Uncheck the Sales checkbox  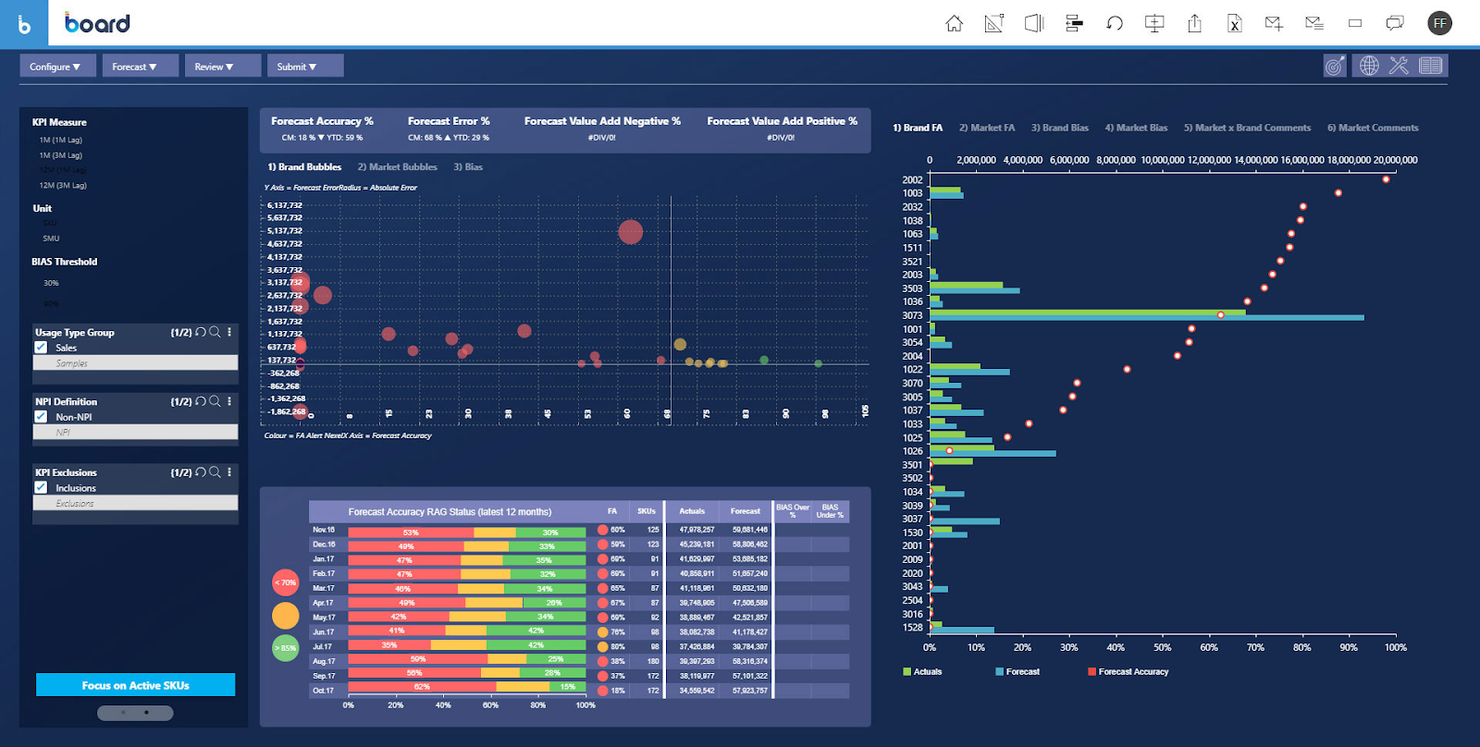click(x=41, y=347)
